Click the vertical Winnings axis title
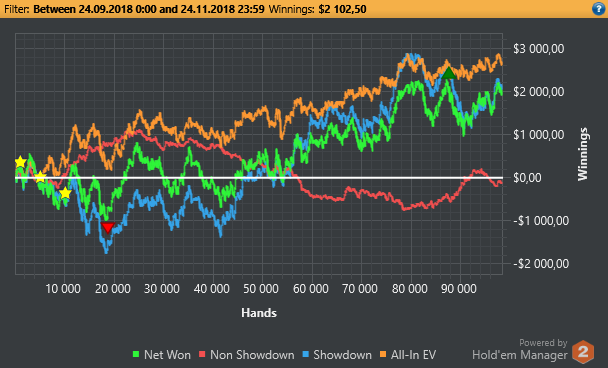Screen dimensions: 608x368 pyautogui.click(x=583, y=154)
